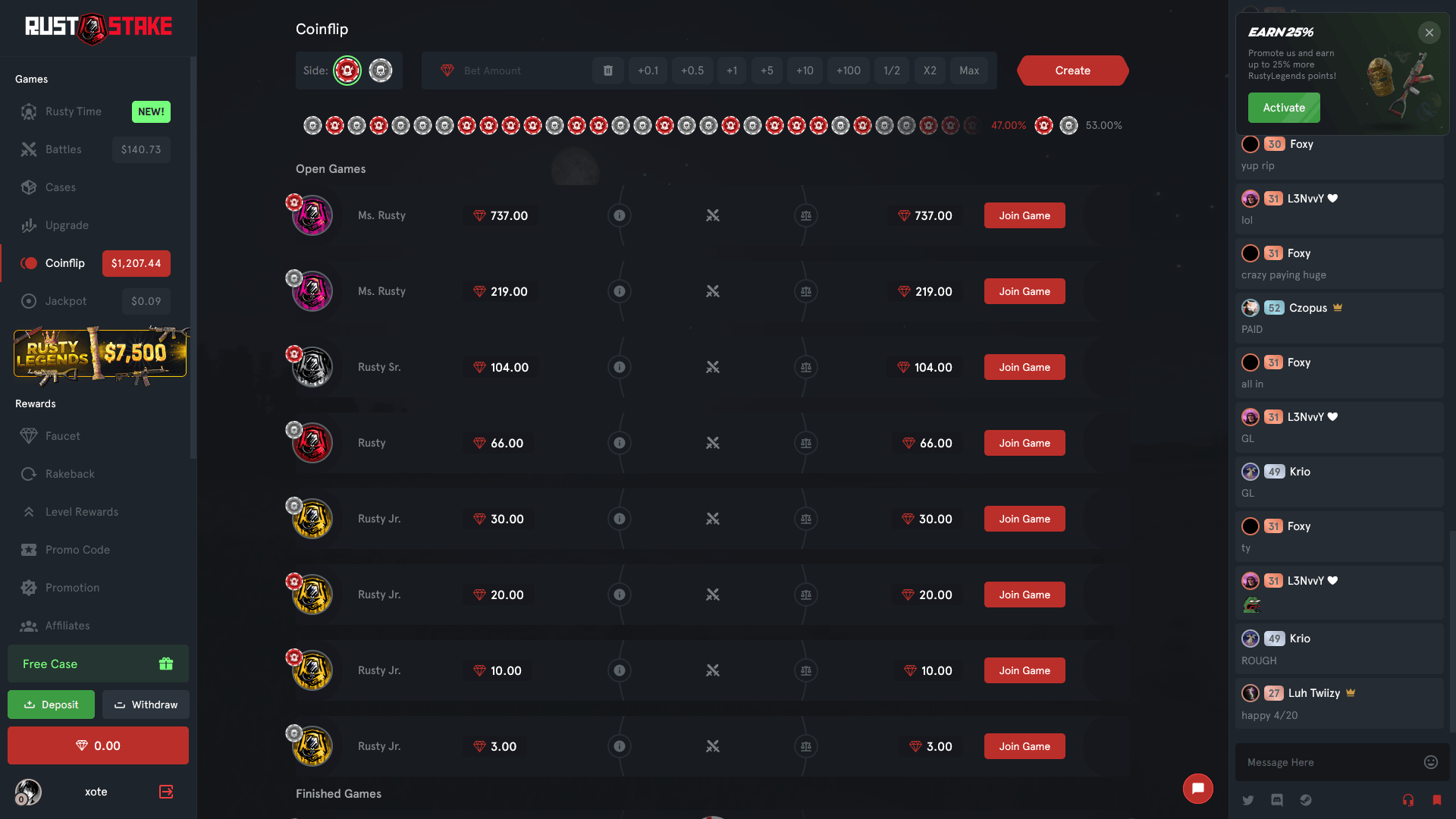Log out using the icon next to xote

click(165, 792)
